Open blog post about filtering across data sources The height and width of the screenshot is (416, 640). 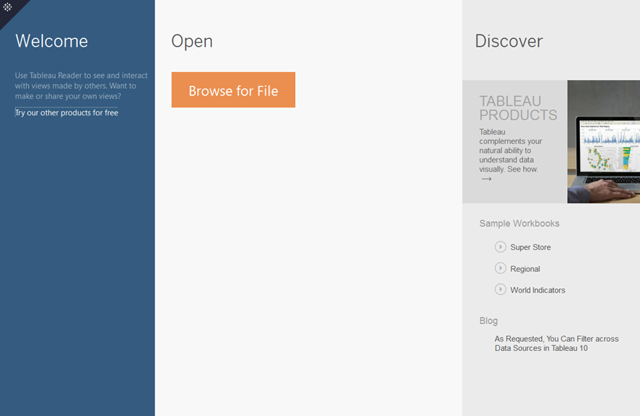[x=556, y=343]
